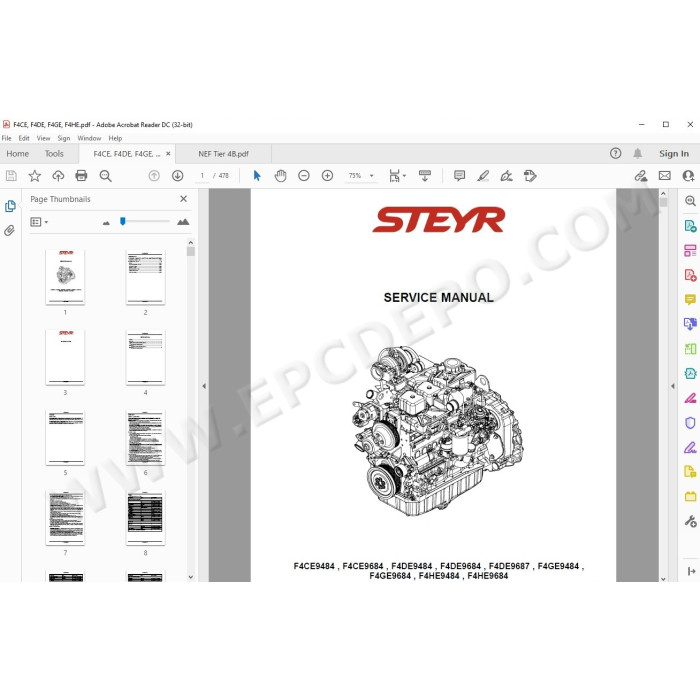This screenshot has width=700, height=700.
Task: Click the Sign In link
Action: pos(674,154)
